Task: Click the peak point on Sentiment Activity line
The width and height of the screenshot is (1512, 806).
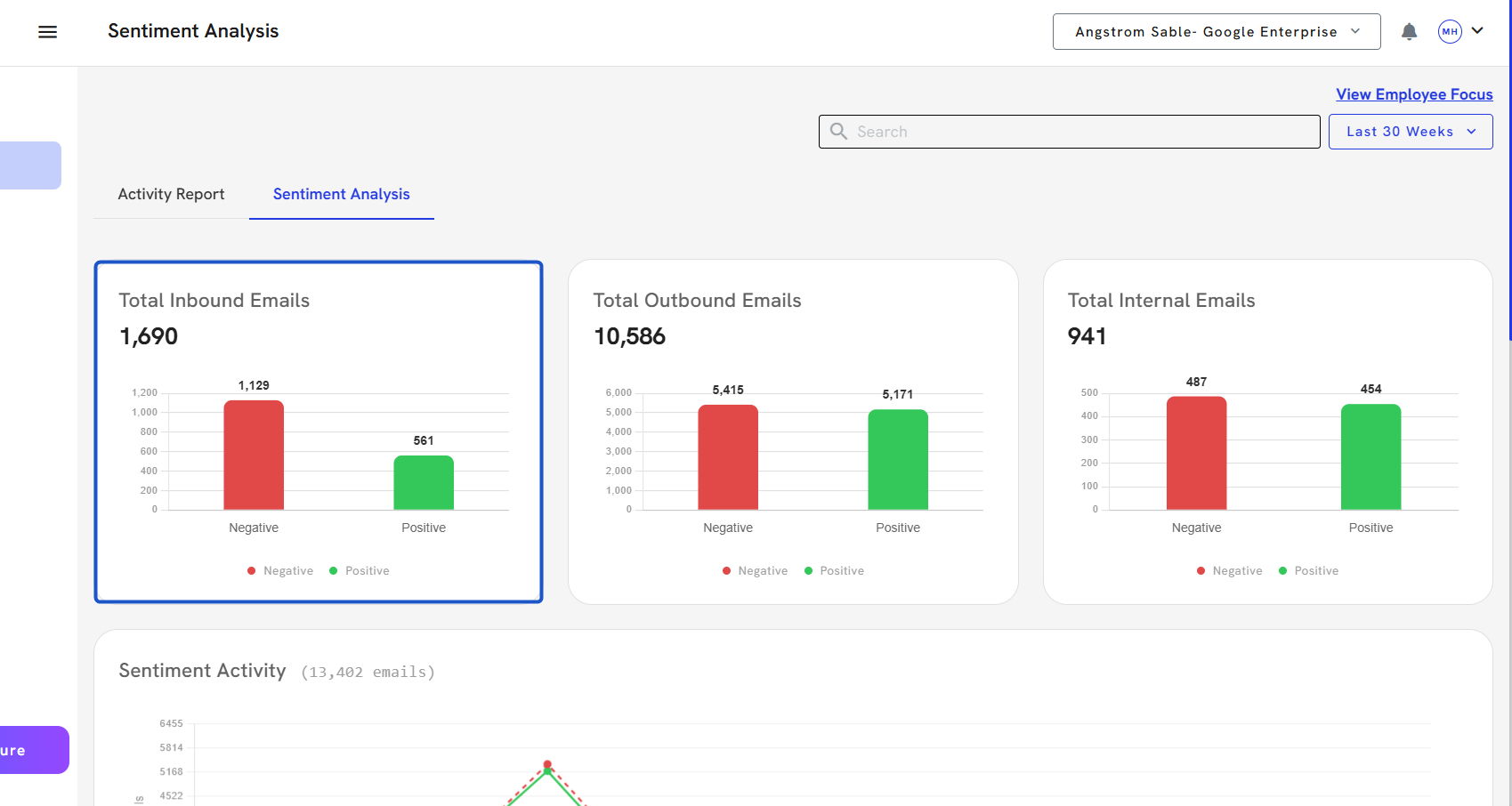Action: [x=547, y=765]
